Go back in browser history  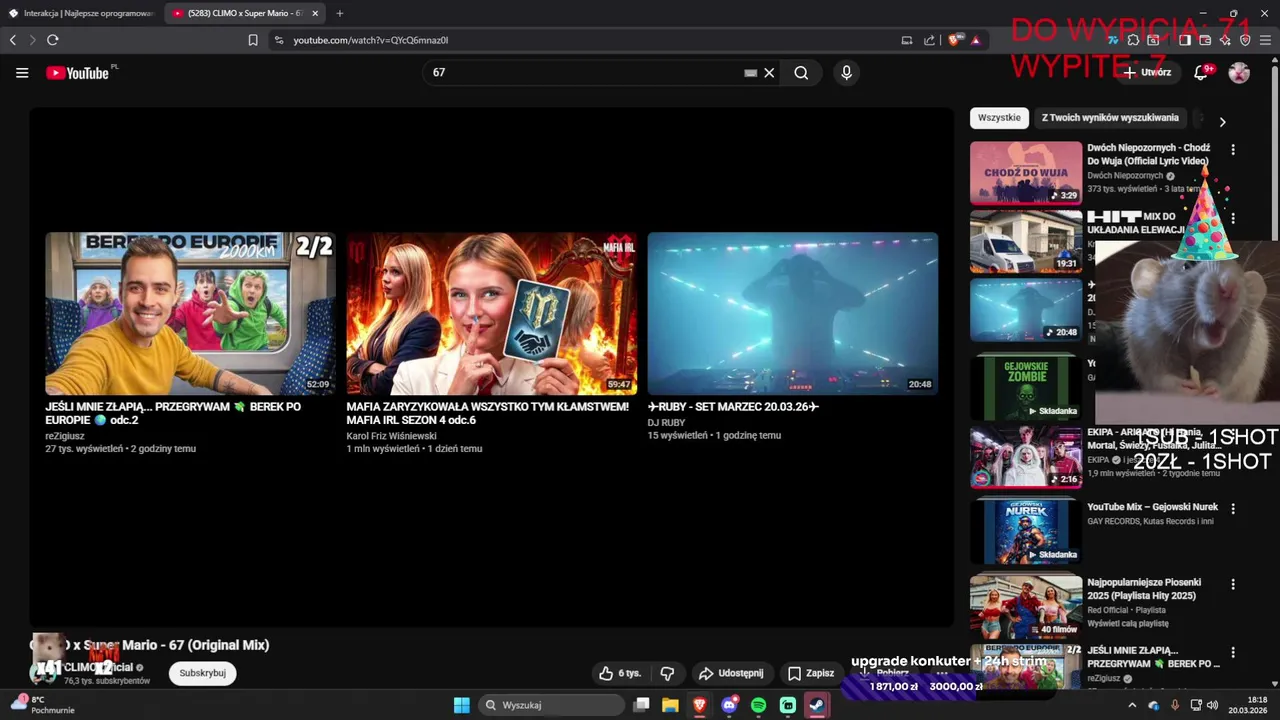(x=13, y=40)
